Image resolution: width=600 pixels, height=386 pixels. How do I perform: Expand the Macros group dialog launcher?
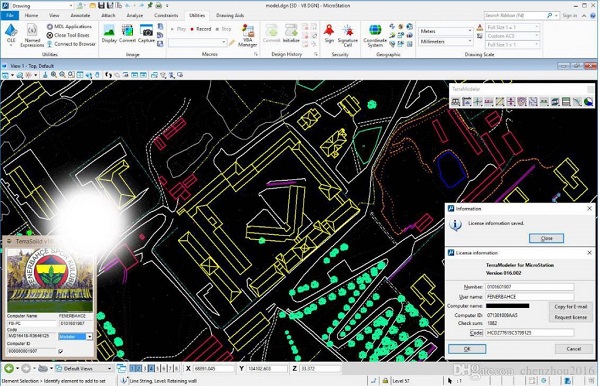tap(256, 54)
